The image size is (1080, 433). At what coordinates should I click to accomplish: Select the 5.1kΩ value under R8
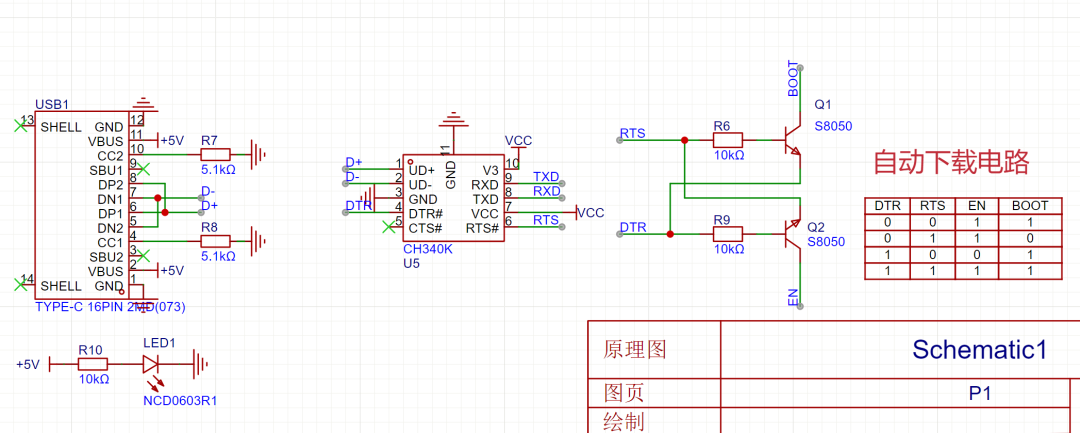point(218,255)
